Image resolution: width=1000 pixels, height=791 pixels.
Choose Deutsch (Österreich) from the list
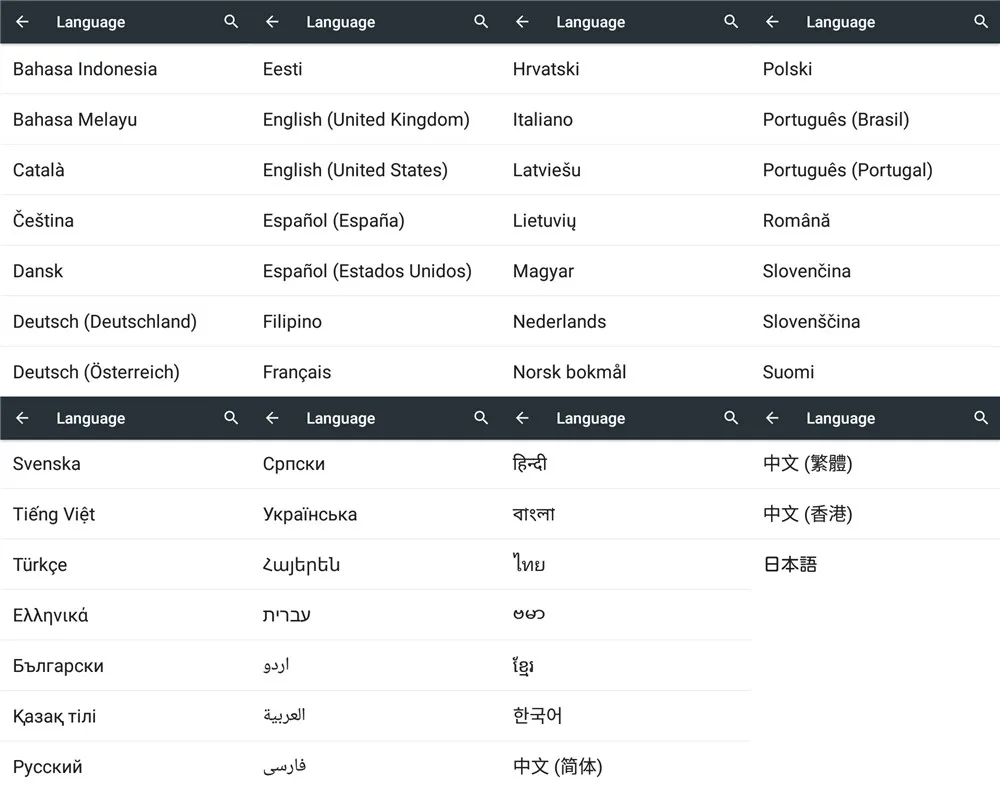pyautogui.click(x=96, y=372)
